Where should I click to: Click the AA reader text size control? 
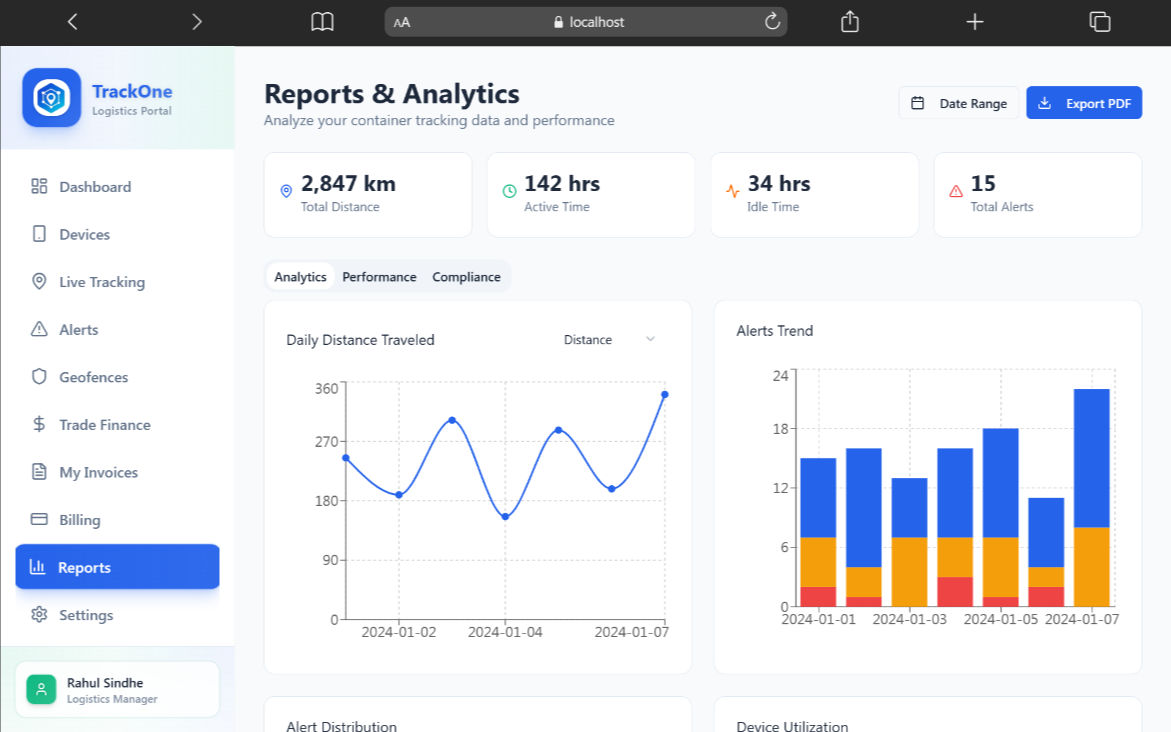pos(402,22)
